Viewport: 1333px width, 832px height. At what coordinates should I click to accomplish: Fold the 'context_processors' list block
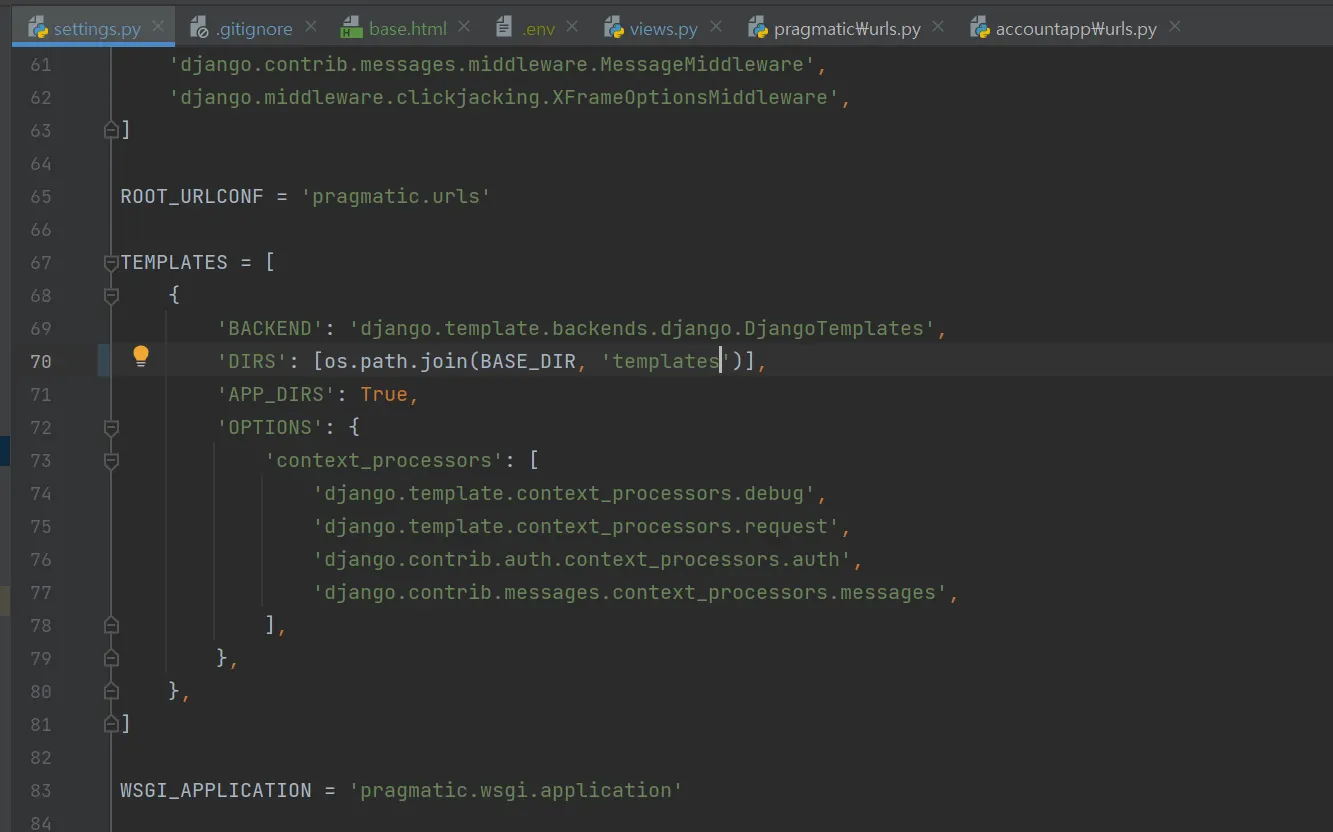click(111, 461)
